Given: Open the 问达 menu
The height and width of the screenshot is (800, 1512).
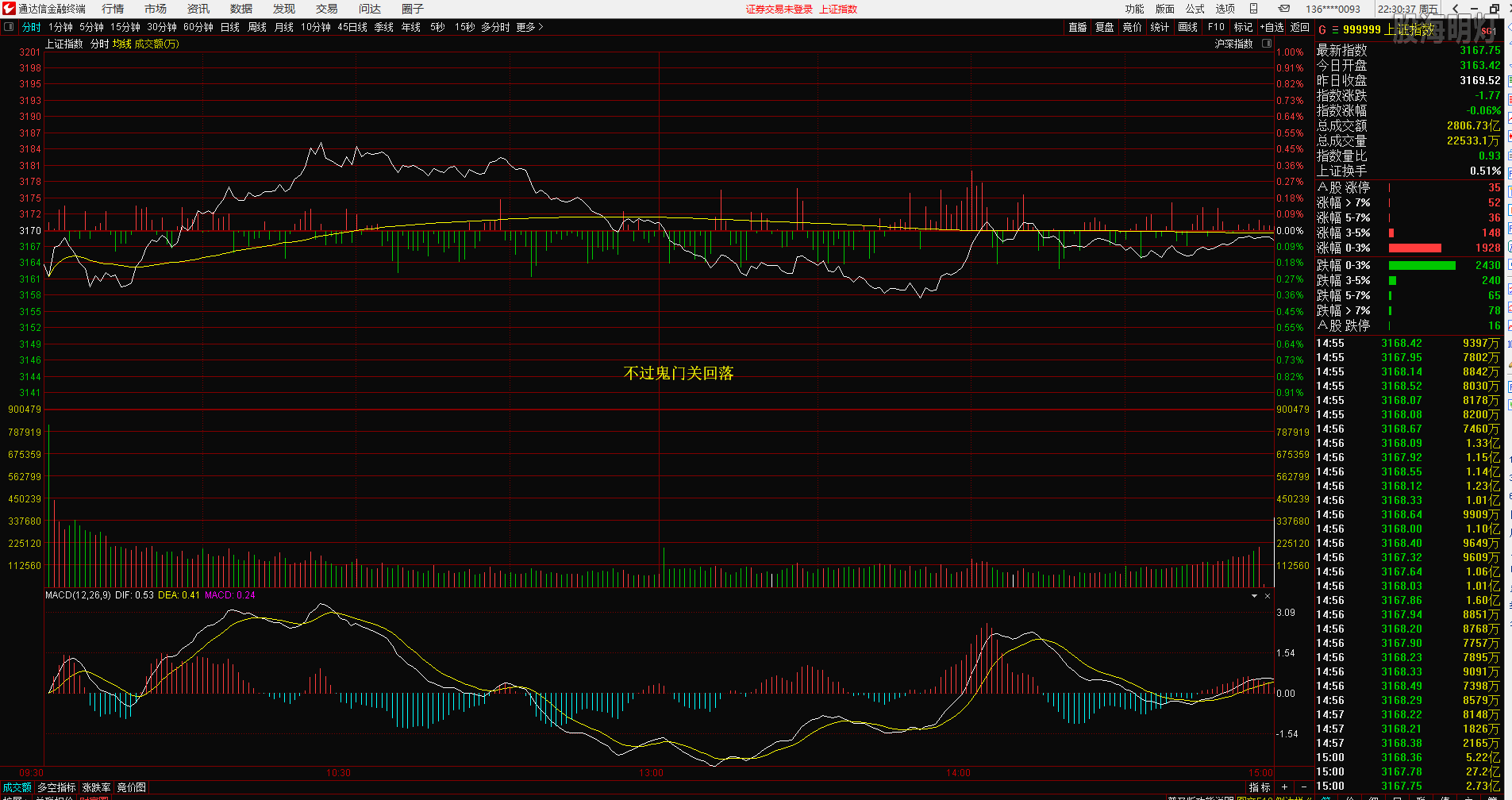Looking at the screenshot, I should [x=370, y=9].
